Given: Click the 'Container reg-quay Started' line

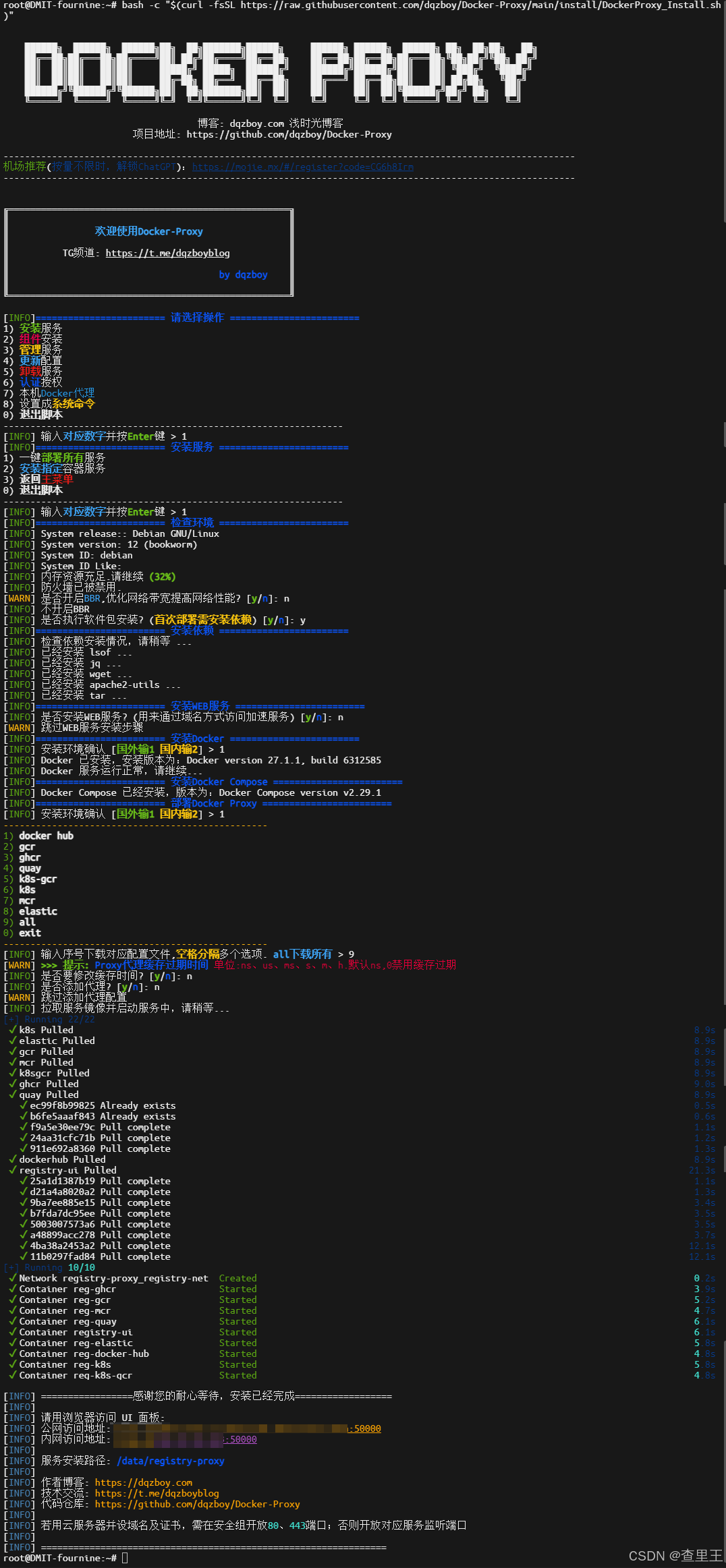Looking at the screenshot, I should point(132,1321).
